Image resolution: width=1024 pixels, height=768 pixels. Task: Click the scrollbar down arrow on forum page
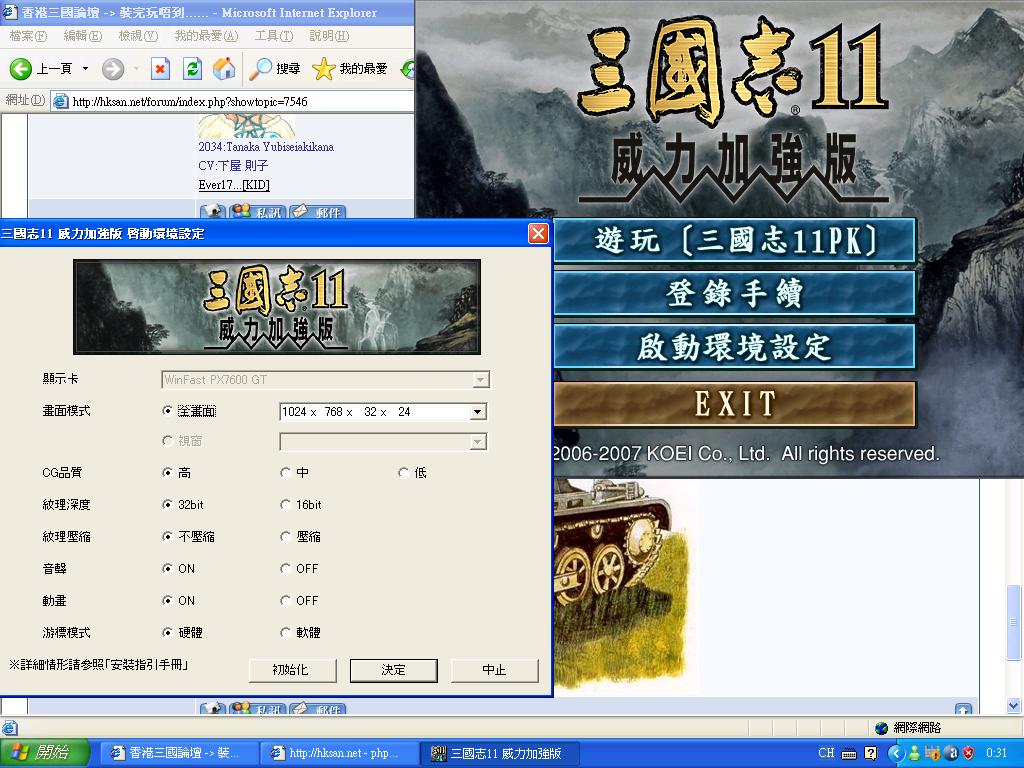1014,705
